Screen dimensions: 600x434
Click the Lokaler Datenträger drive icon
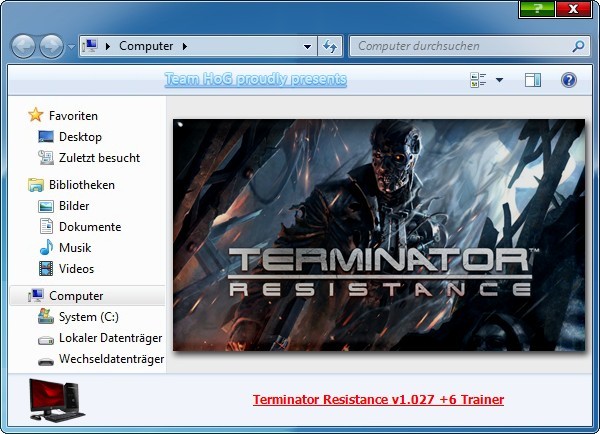click(46, 339)
